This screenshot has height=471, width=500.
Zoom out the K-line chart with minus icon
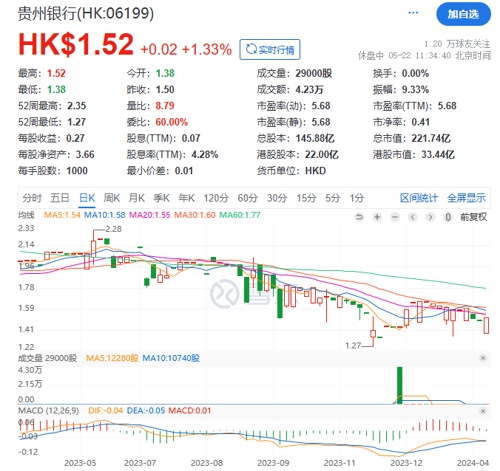395,217
